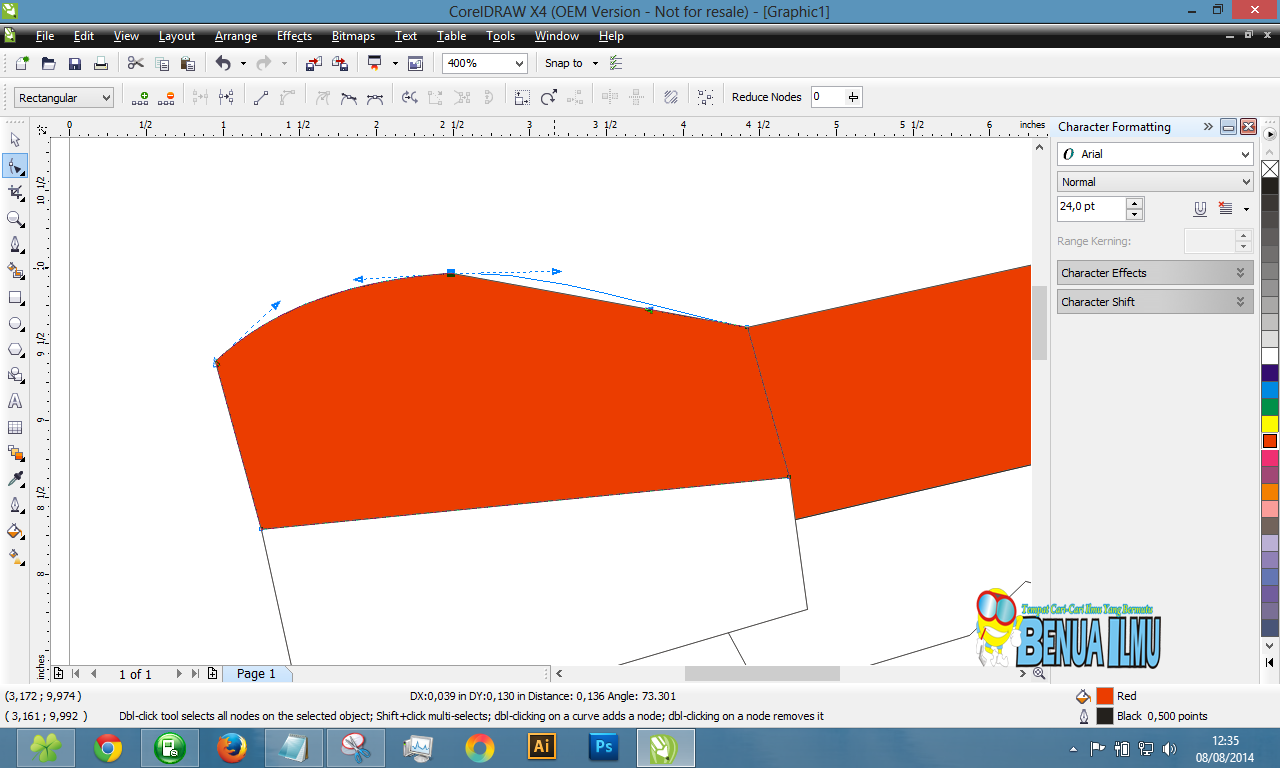Click the Snap to button
This screenshot has height=768, width=1280.
point(563,63)
